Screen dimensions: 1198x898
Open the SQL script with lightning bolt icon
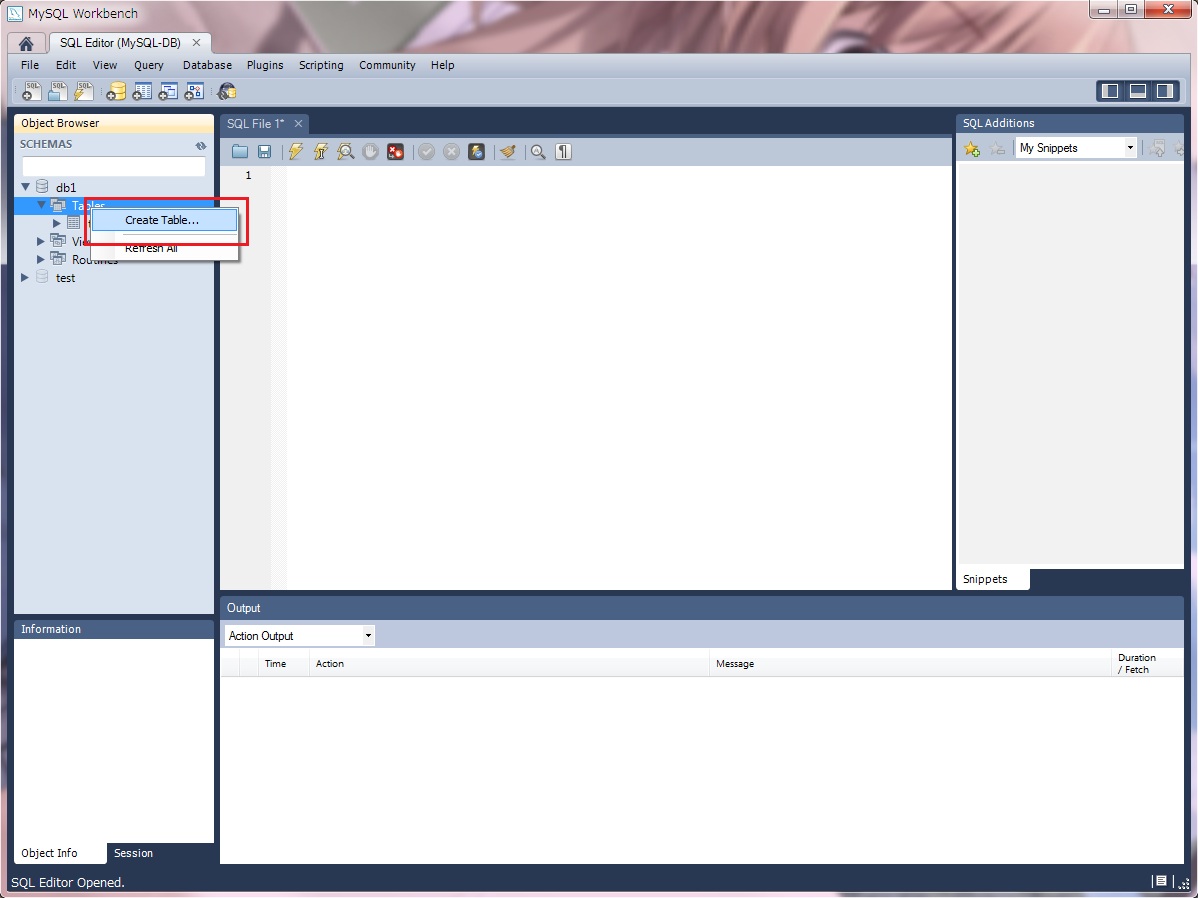click(83, 92)
